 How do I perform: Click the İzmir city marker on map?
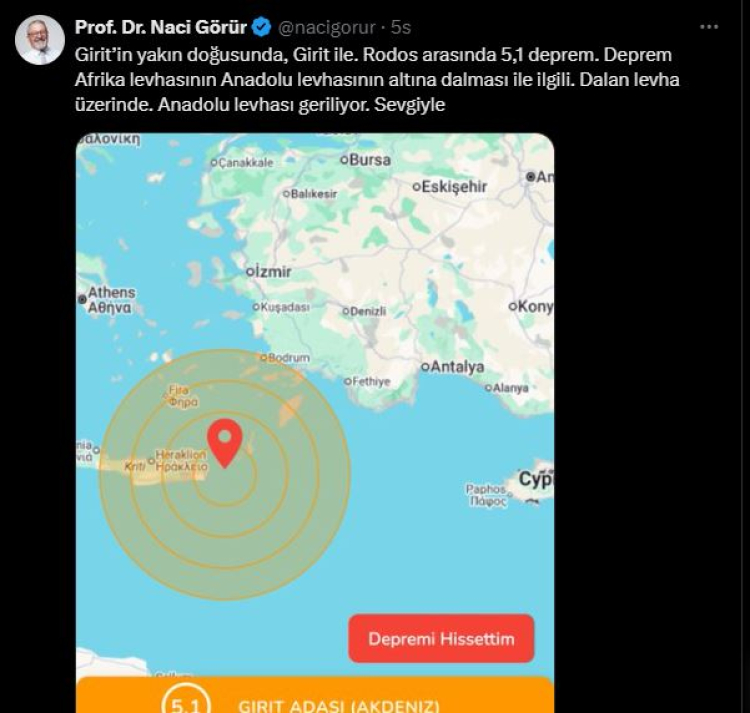pos(250,272)
